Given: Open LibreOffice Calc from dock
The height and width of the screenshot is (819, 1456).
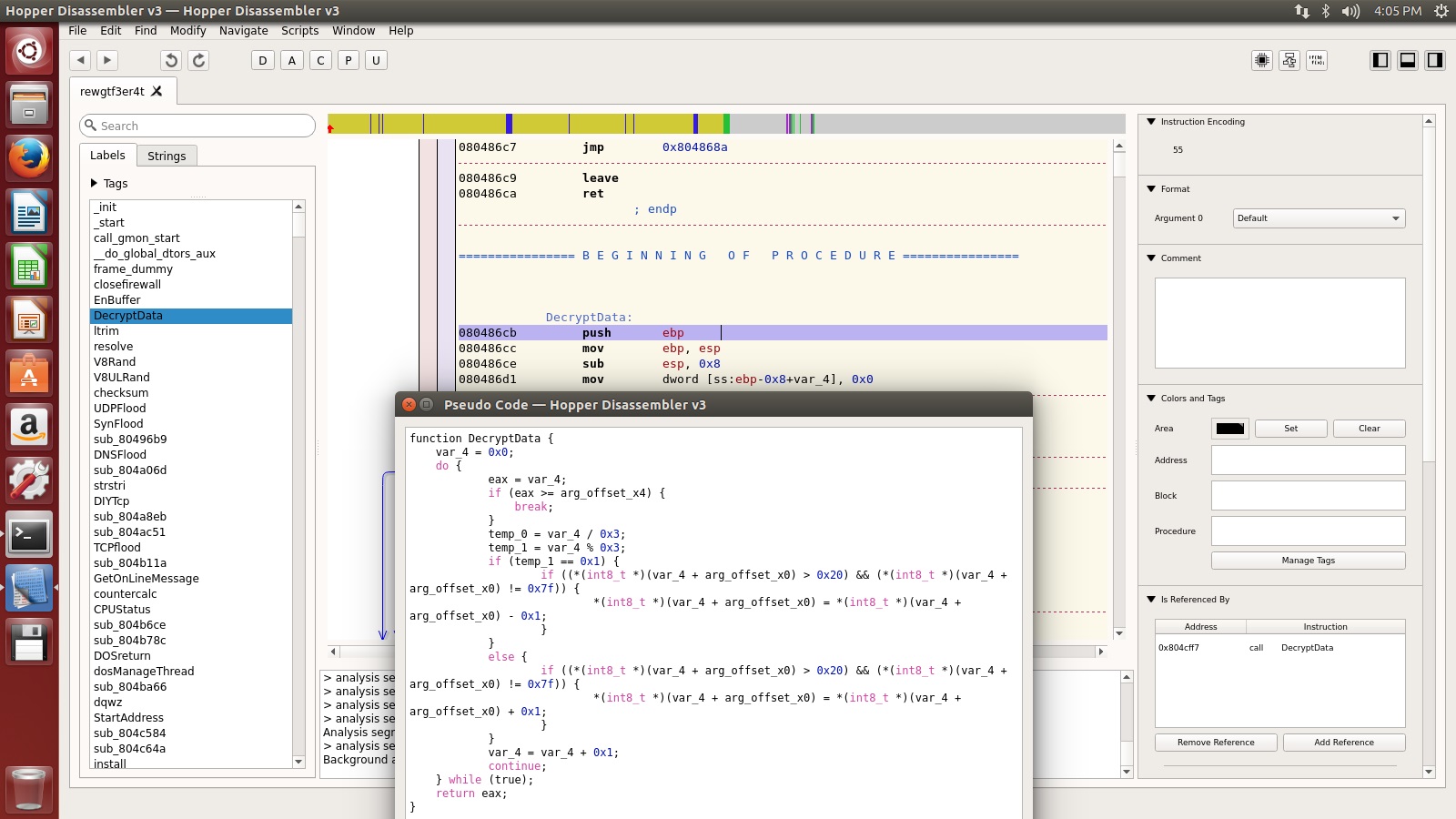Looking at the screenshot, I should tap(29, 267).
